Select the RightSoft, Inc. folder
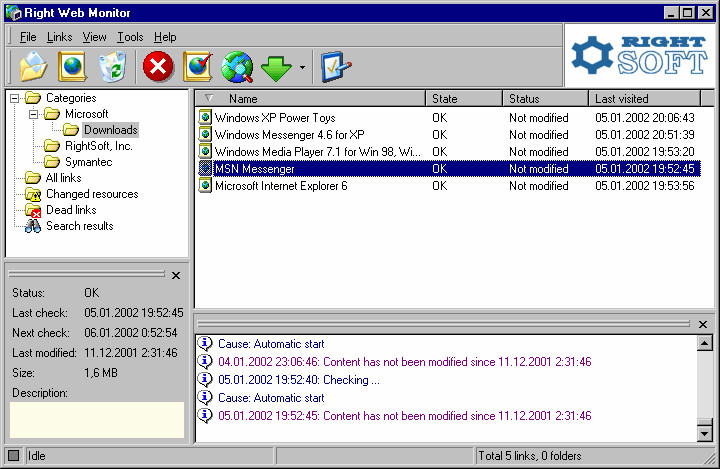Screen dimensions: 720x469 coord(99,146)
